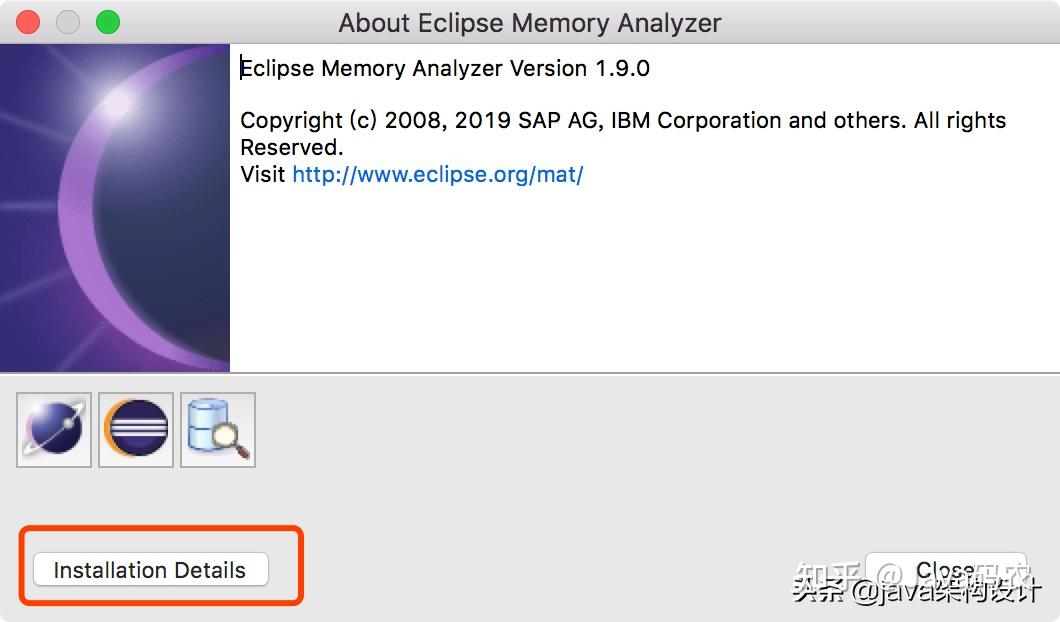Click the Eclipse Memory Analyzer planet feature icon
1060x622 pixels.
tap(54, 429)
